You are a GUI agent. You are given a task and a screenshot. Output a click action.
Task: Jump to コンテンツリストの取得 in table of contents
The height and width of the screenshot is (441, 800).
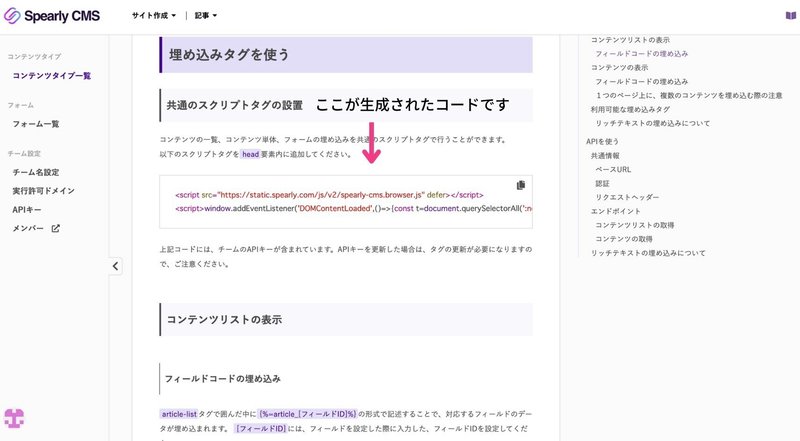coord(634,225)
